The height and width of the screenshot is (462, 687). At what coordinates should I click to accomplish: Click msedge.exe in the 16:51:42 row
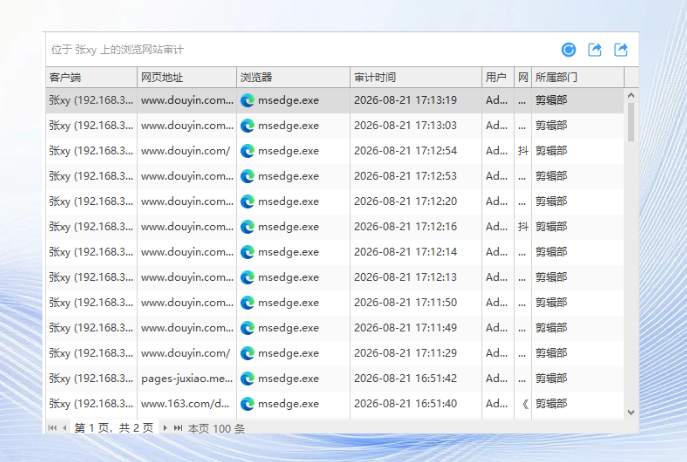click(x=288, y=378)
